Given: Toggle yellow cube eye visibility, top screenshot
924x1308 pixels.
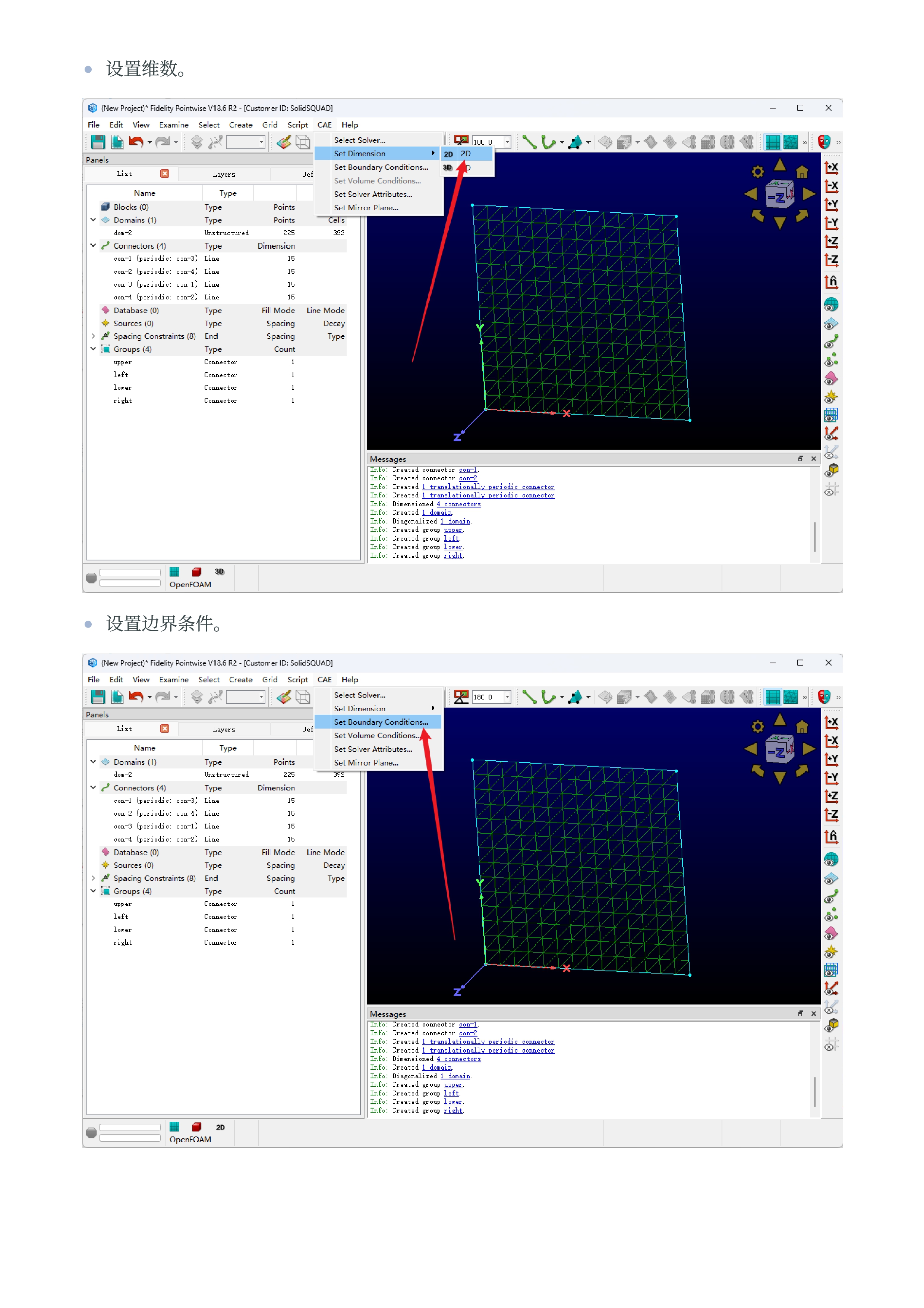Looking at the screenshot, I should pos(831,471).
